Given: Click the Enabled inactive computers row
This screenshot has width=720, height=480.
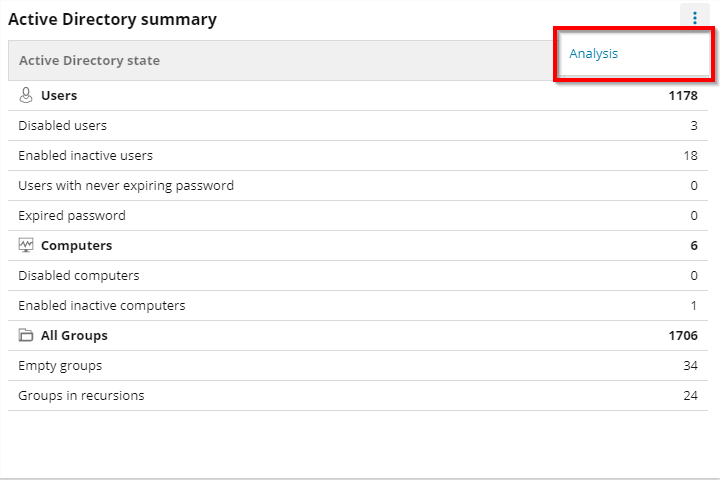Looking at the screenshot, I should 102,306.
